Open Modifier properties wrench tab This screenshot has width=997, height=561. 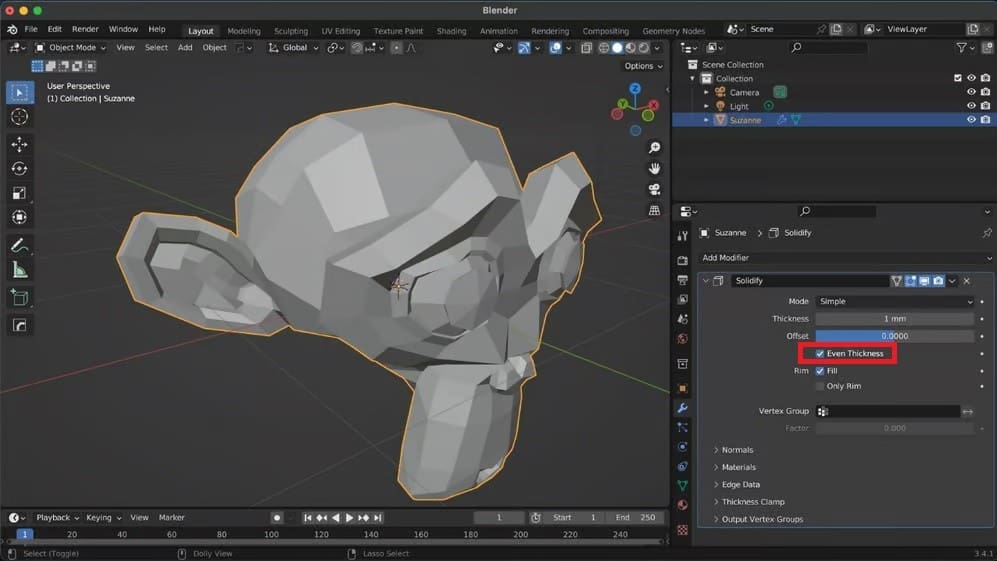coord(682,408)
